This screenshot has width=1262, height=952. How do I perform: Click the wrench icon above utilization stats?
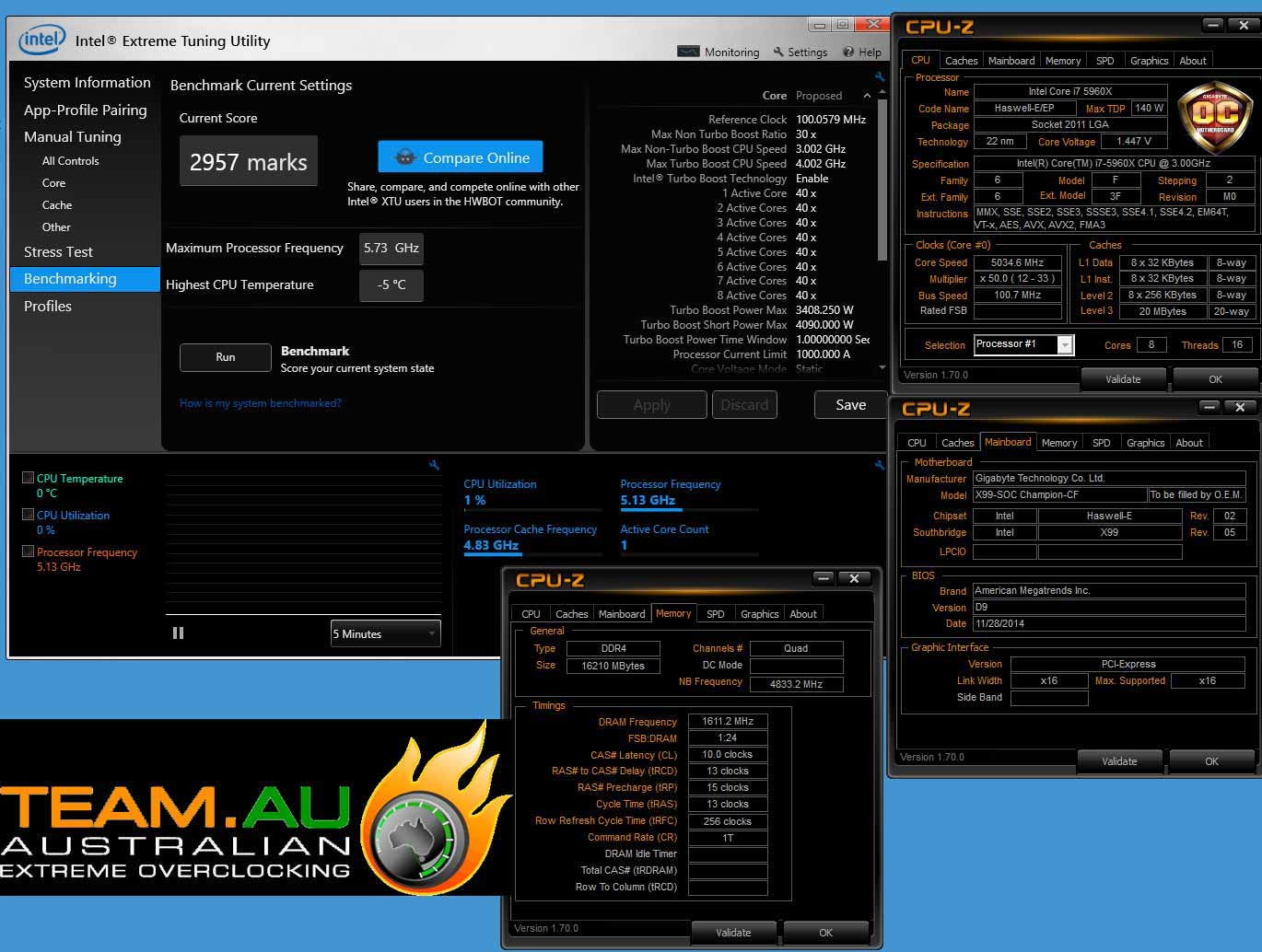pyautogui.click(x=879, y=465)
